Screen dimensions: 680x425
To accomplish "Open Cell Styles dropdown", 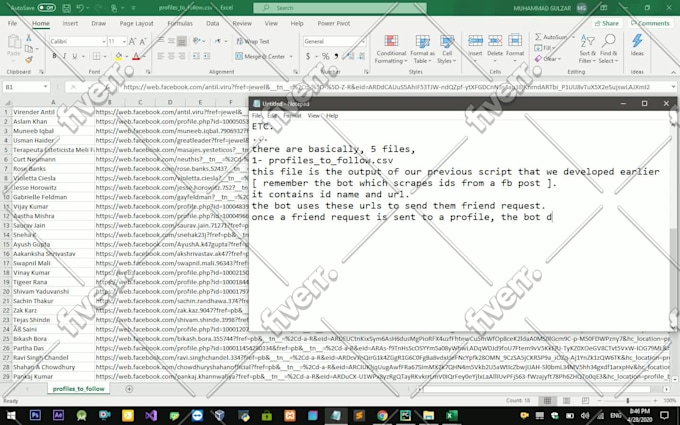I will click(x=447, y=49).
